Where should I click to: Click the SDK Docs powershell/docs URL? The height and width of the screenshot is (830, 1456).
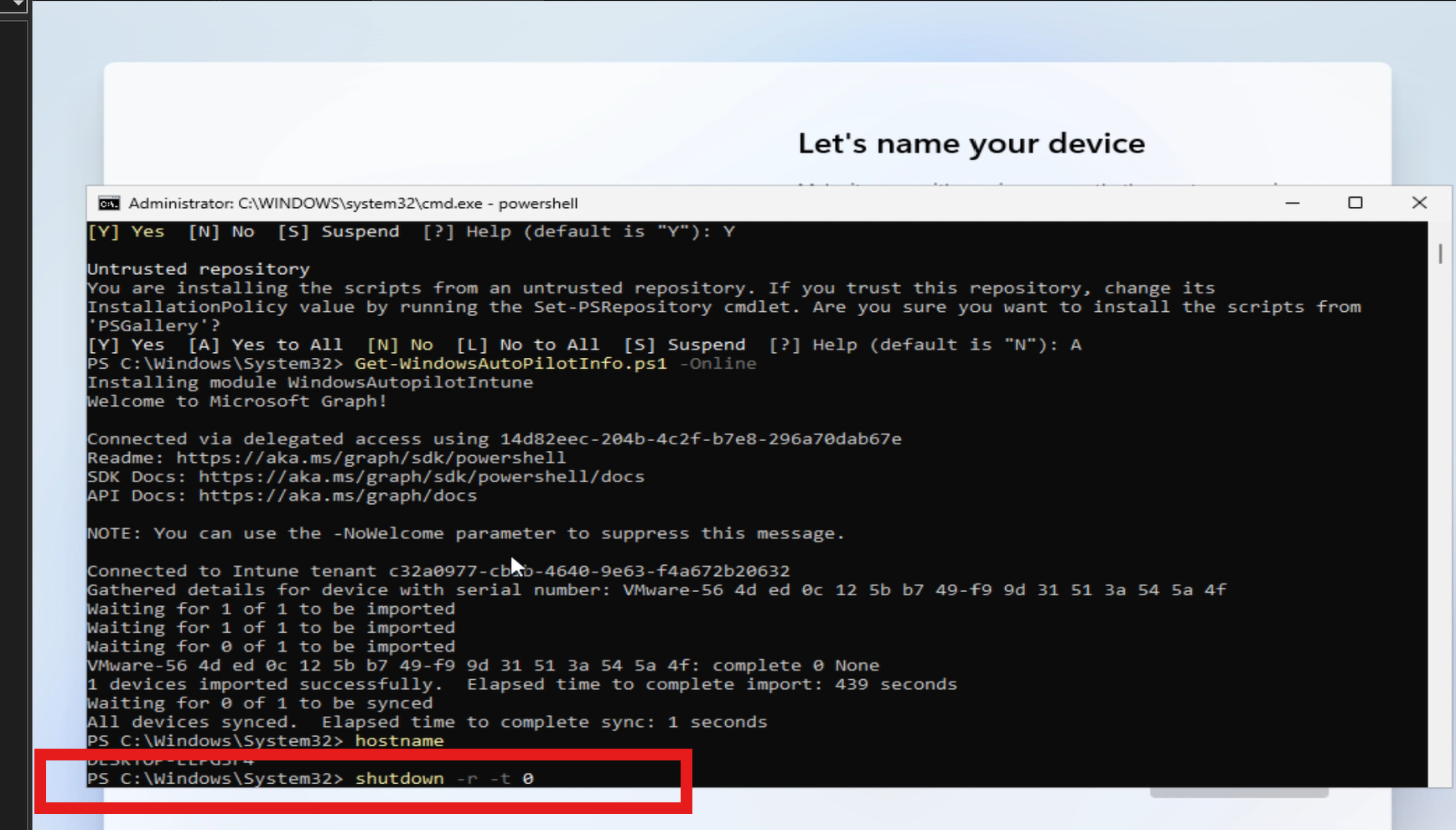(421, 477)
